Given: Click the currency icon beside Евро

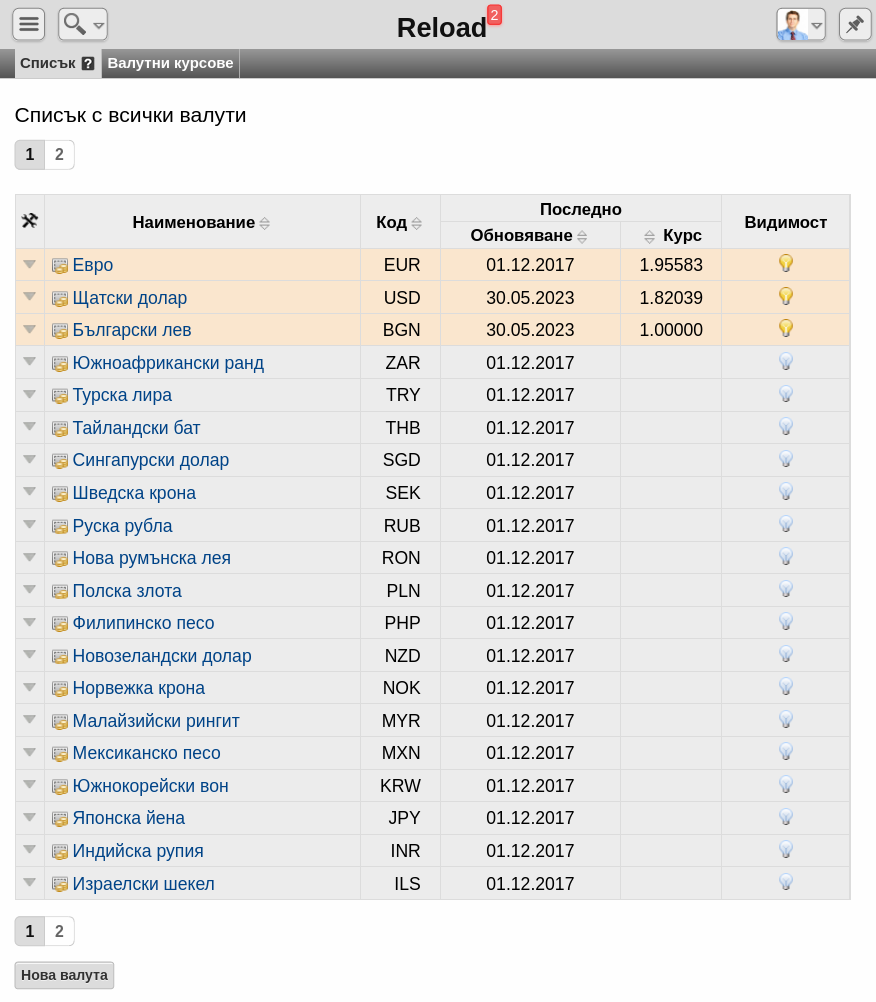Looking at the screenshot, I should pyautogui.click(x=60, y=265).
